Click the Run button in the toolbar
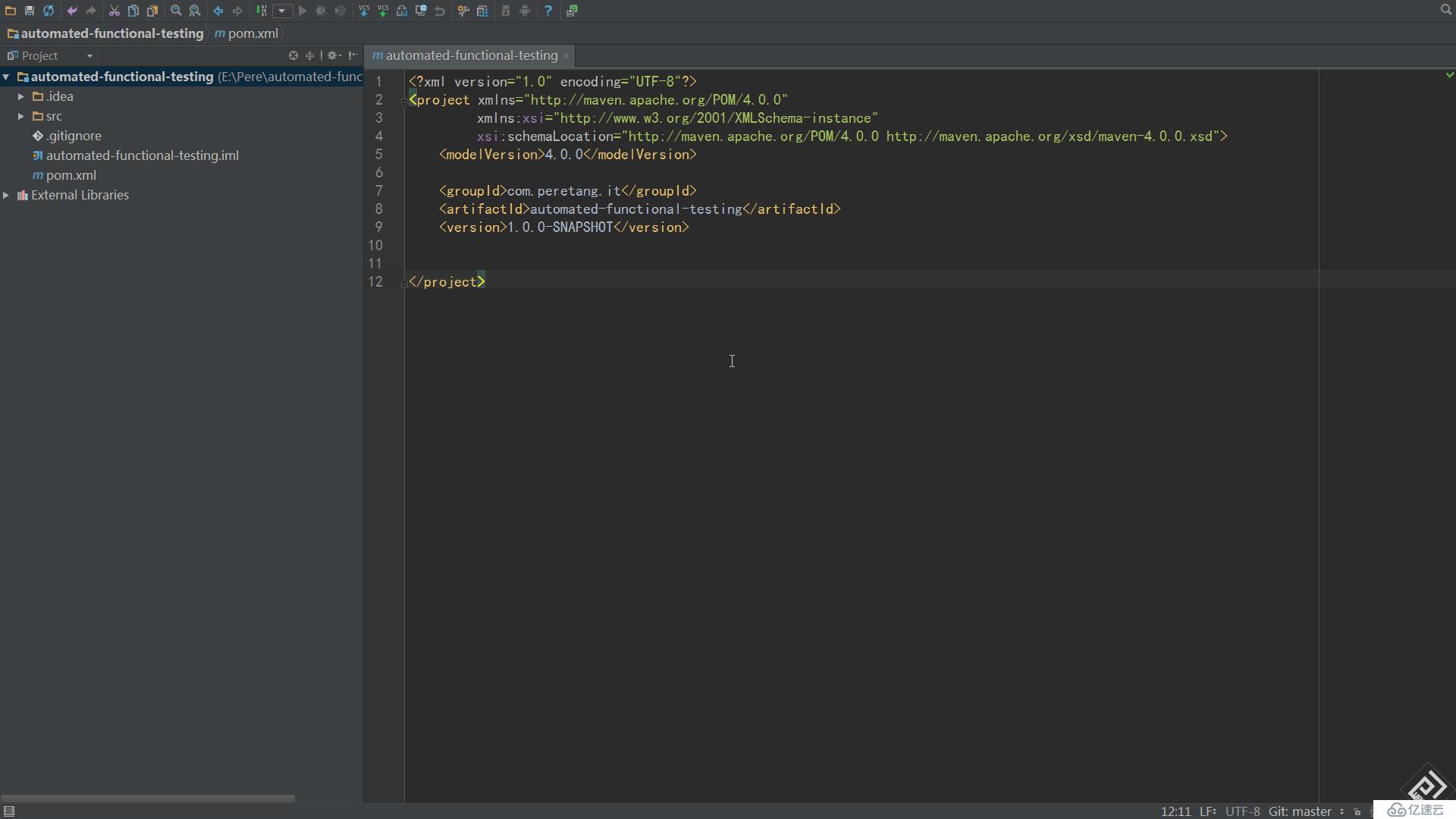 [x=303, y=10]
